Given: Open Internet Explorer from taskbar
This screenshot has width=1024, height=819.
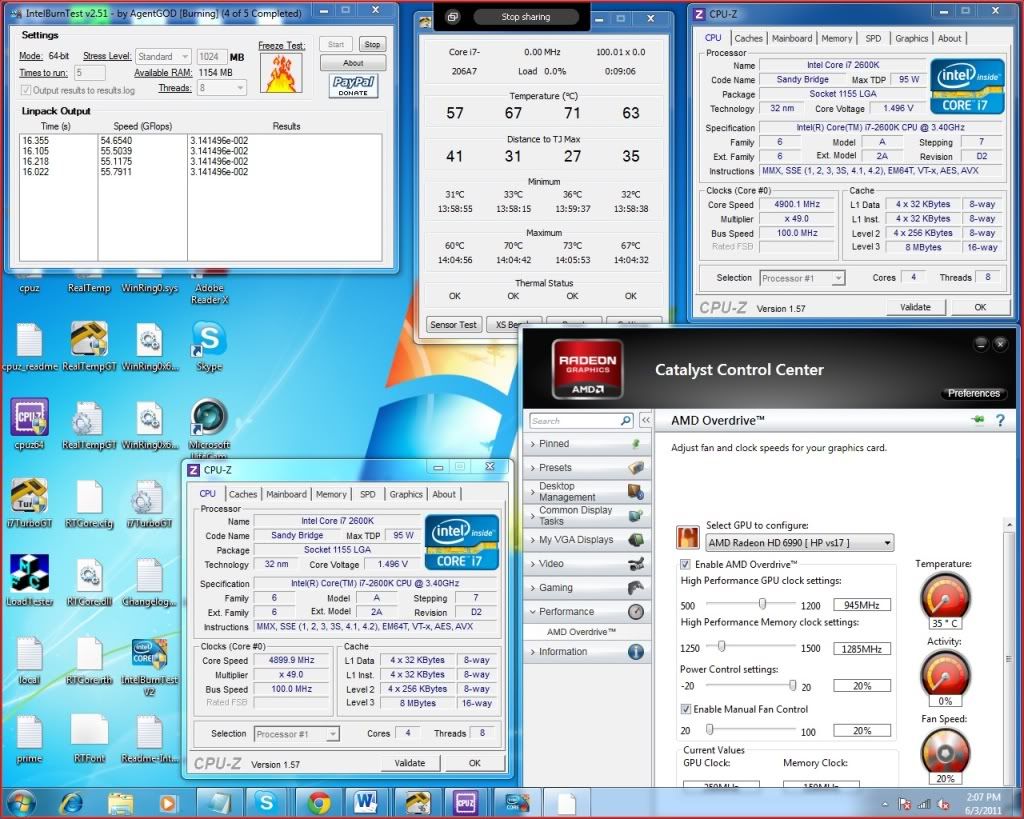Looking at the screenshot, I should [x=71, y=802].
